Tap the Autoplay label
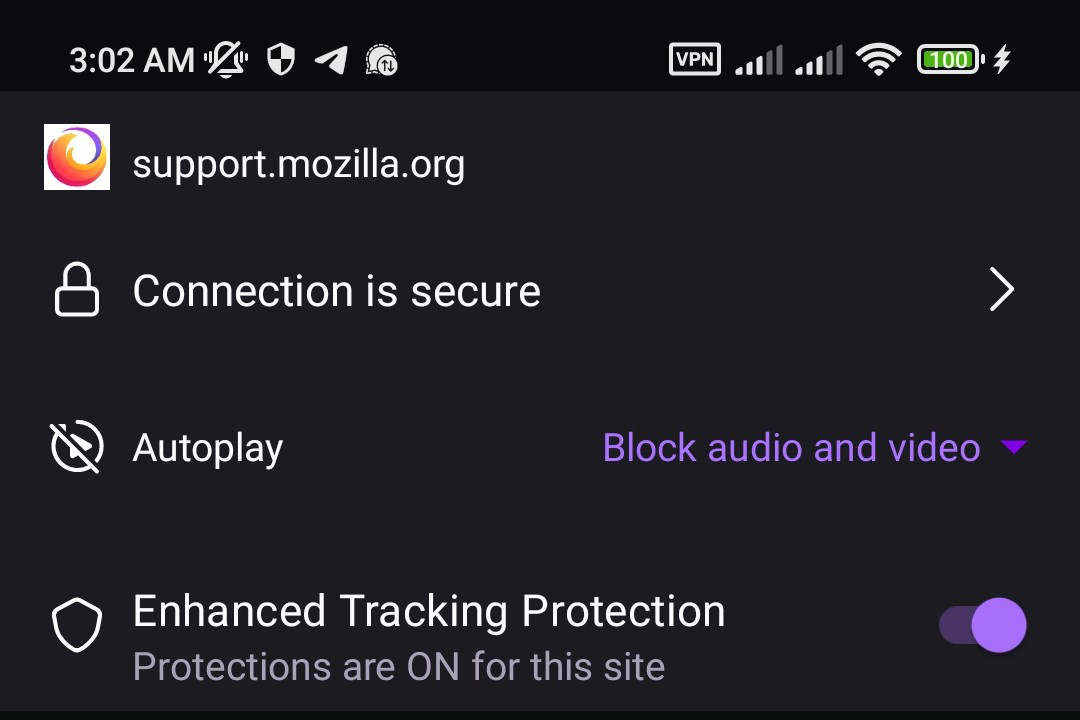The image size is (1080, 720). tap(208, 448)
